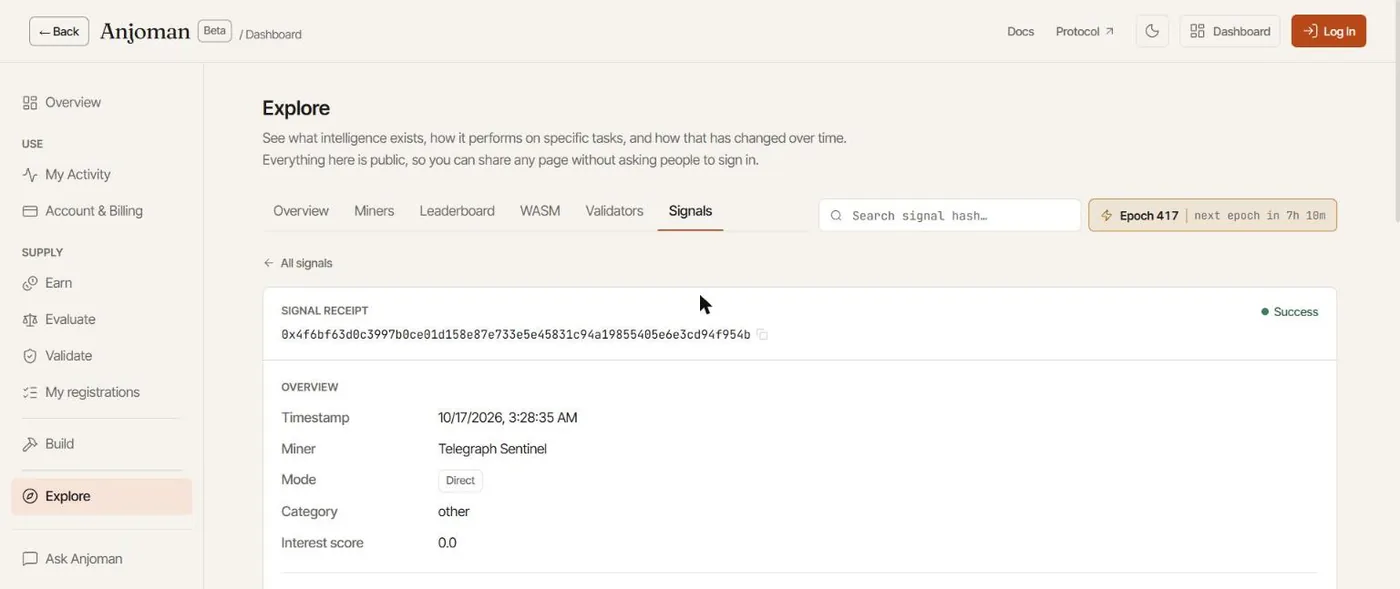Viewport: 1400px width, 589px height.
Task: Click the Epoch 417 indicator
Action: point(1212,215)
